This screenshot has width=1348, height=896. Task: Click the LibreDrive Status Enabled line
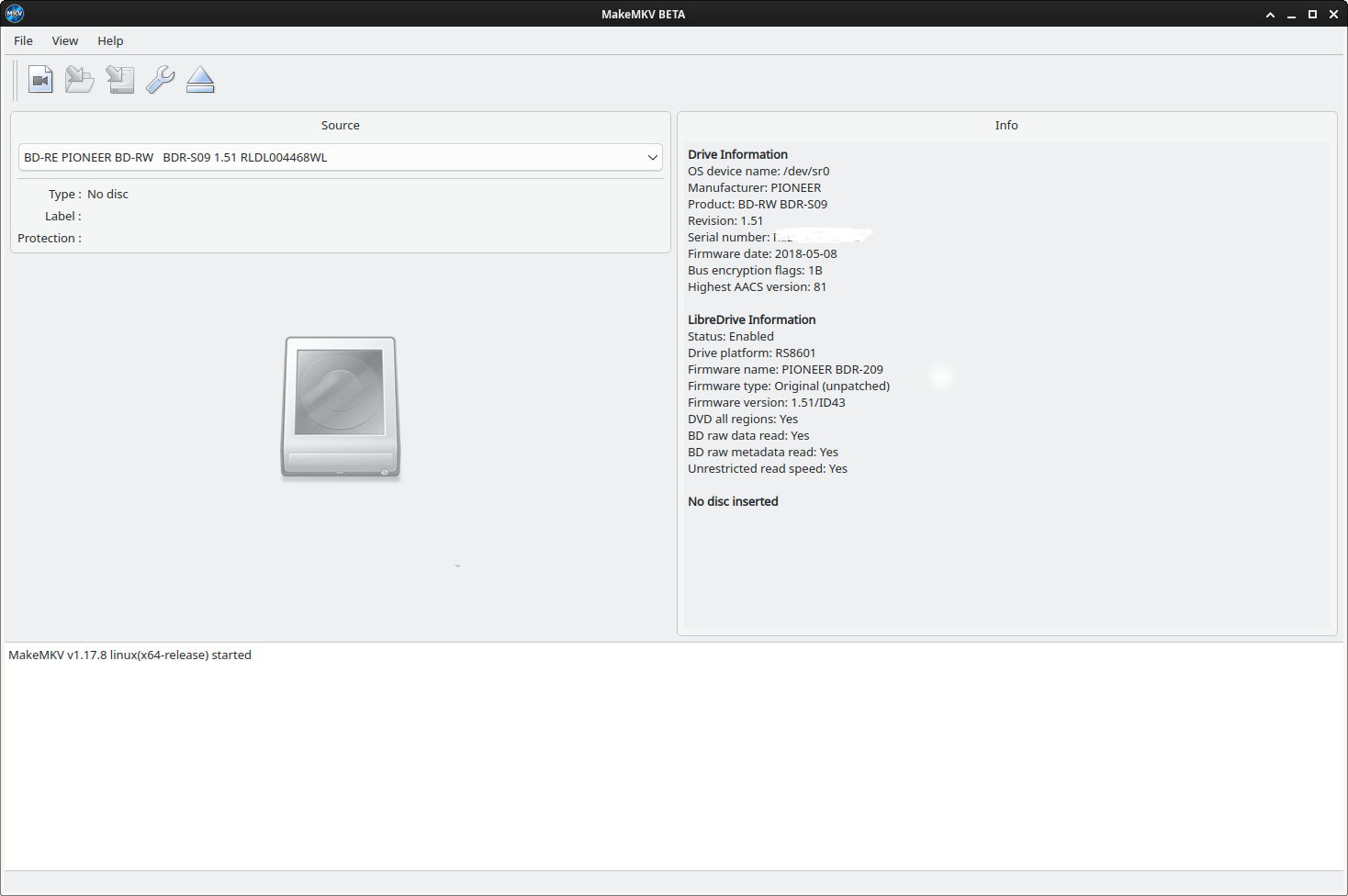730,336
